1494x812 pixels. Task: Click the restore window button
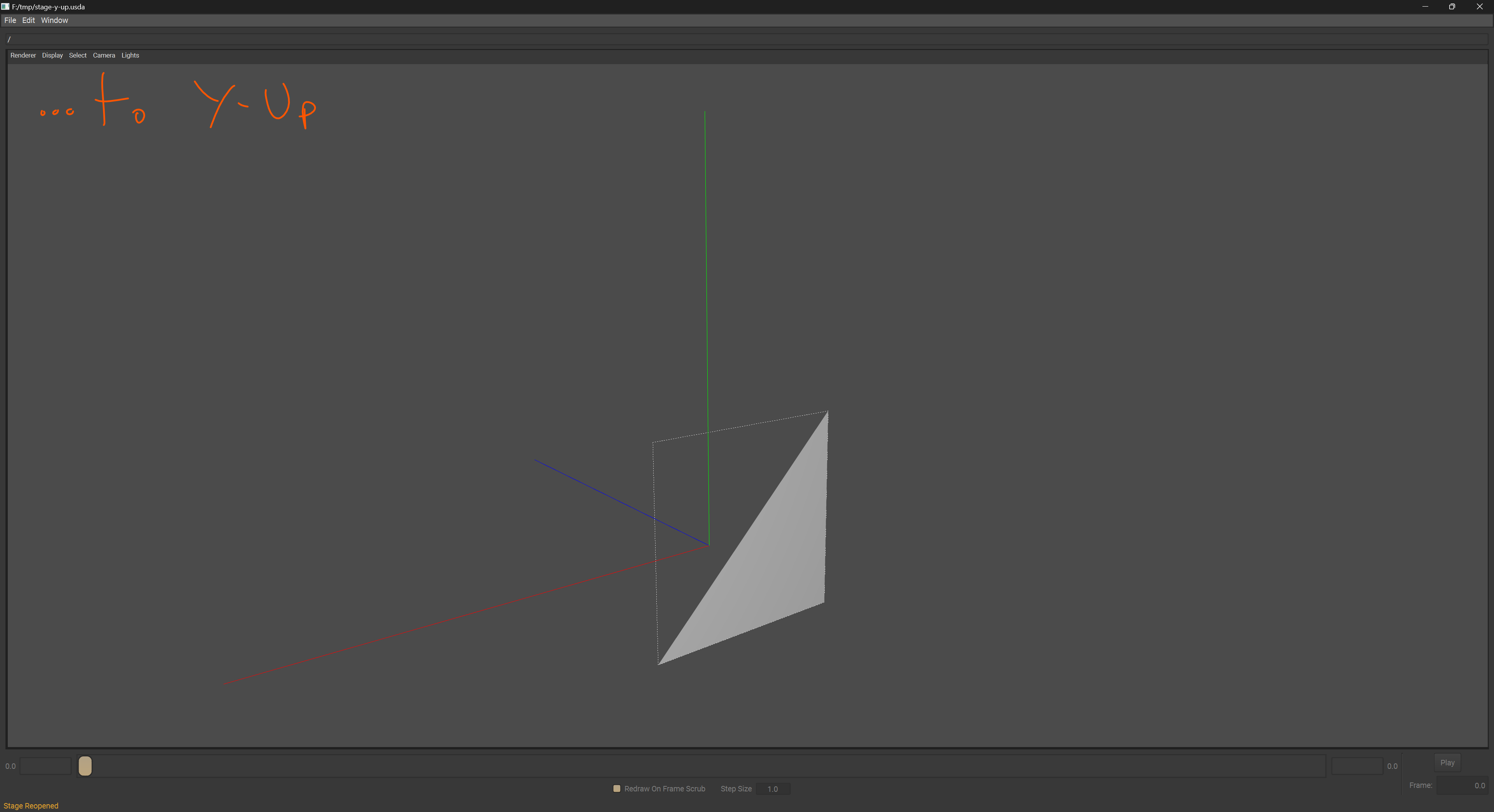point(1452,6)
